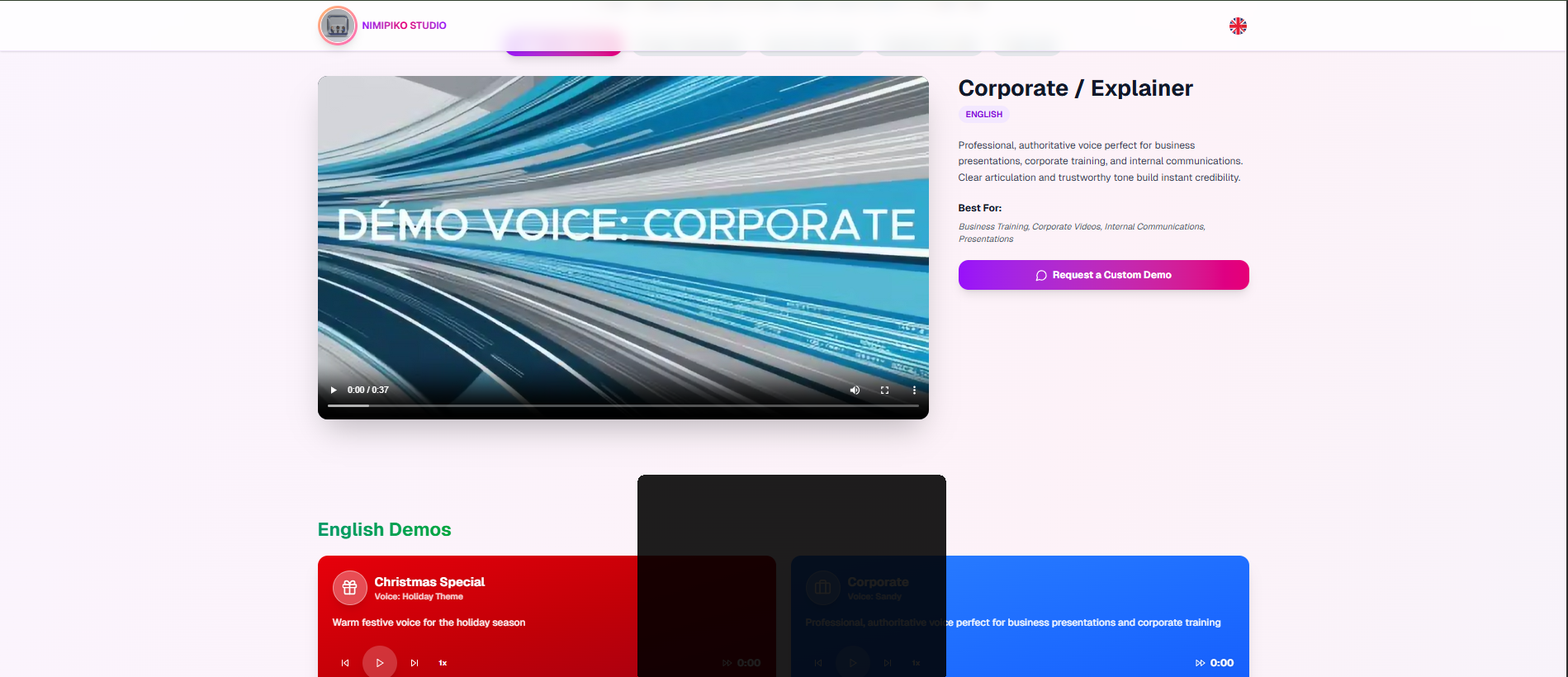This screenshot has height=677, width=1568.
Task: Play the Corporate demo video
Action: 334,390
